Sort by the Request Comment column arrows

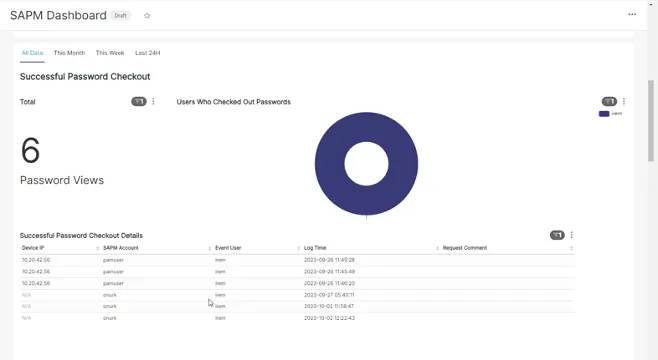coord(571,248)
